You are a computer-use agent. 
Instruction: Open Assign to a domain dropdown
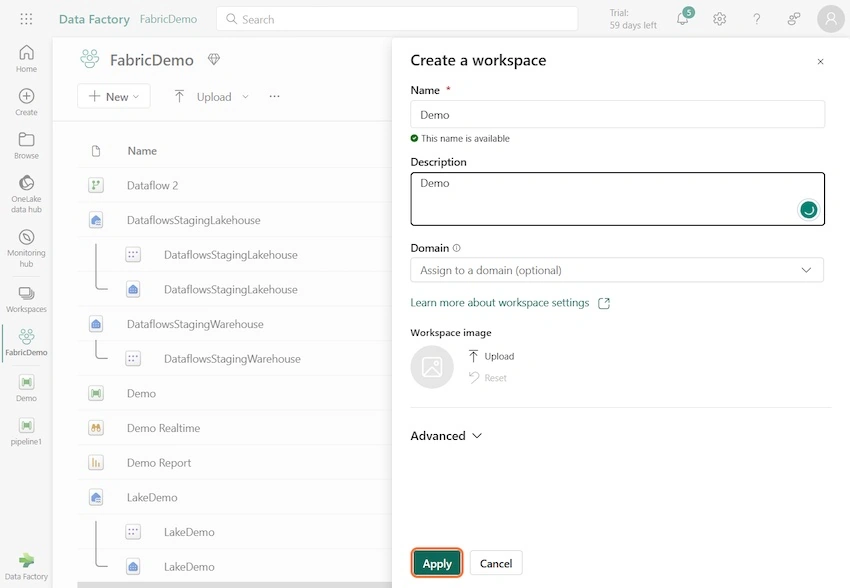pos(617,270)
